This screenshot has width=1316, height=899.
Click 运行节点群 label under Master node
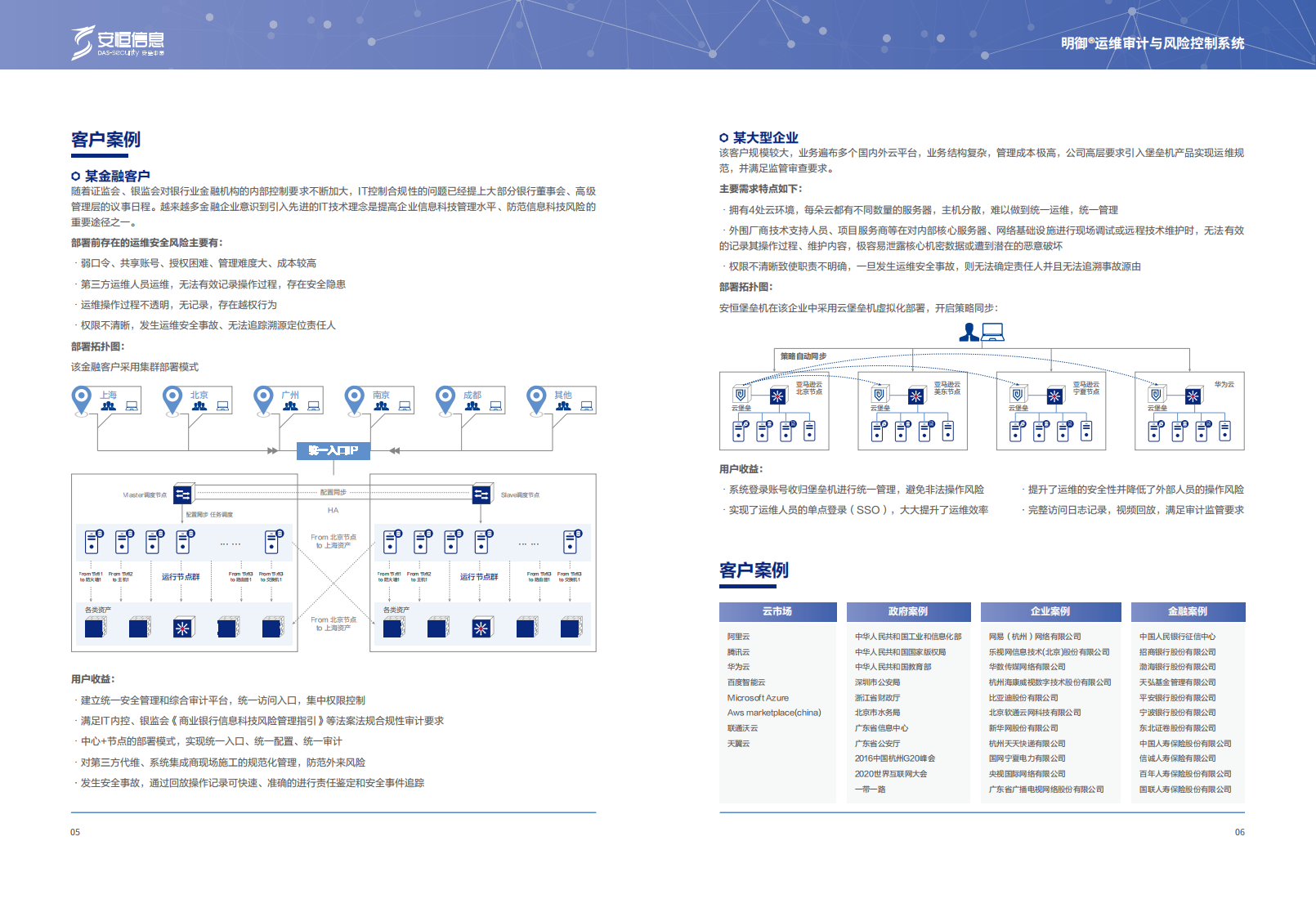tap(181, 577)
